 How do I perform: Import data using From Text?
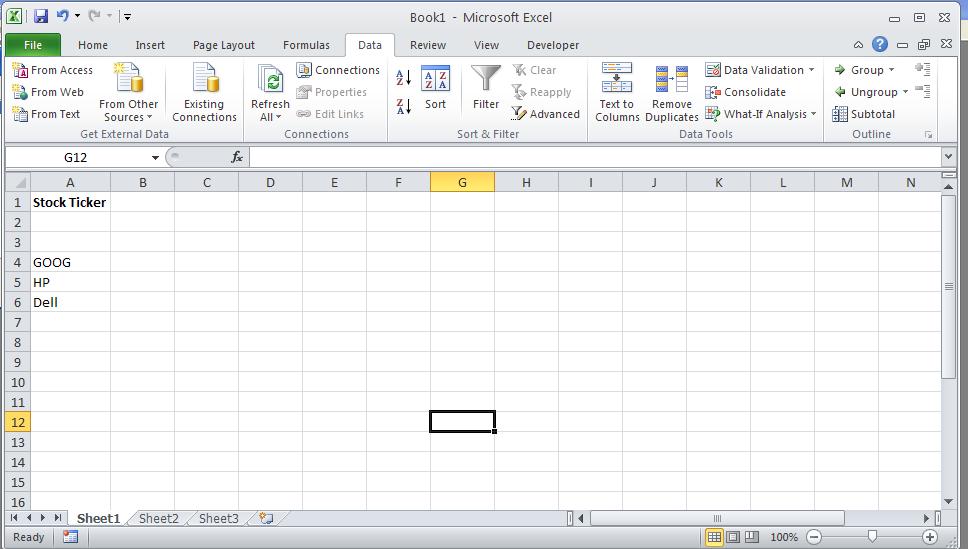(46, 114)
